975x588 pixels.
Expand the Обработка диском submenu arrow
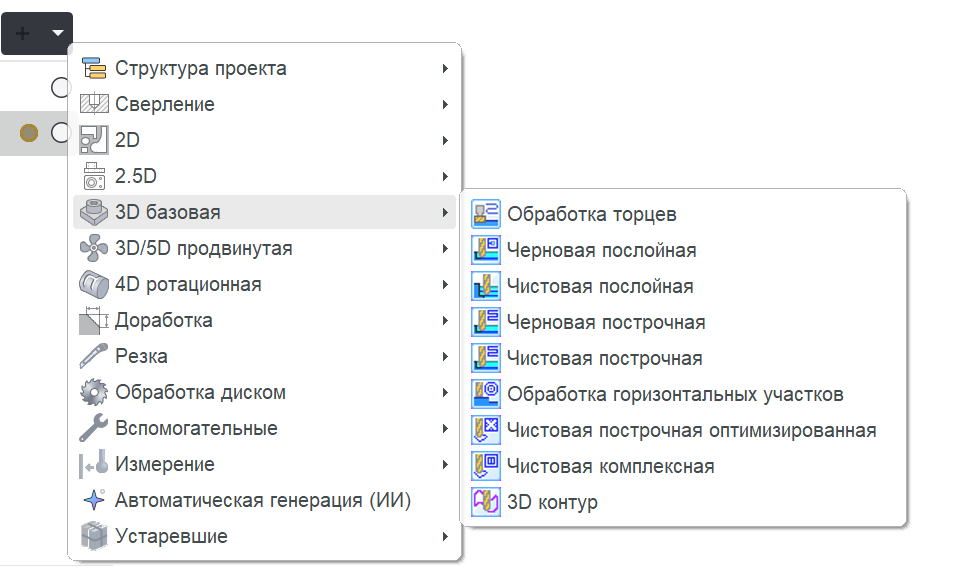[x=445, y=393]
